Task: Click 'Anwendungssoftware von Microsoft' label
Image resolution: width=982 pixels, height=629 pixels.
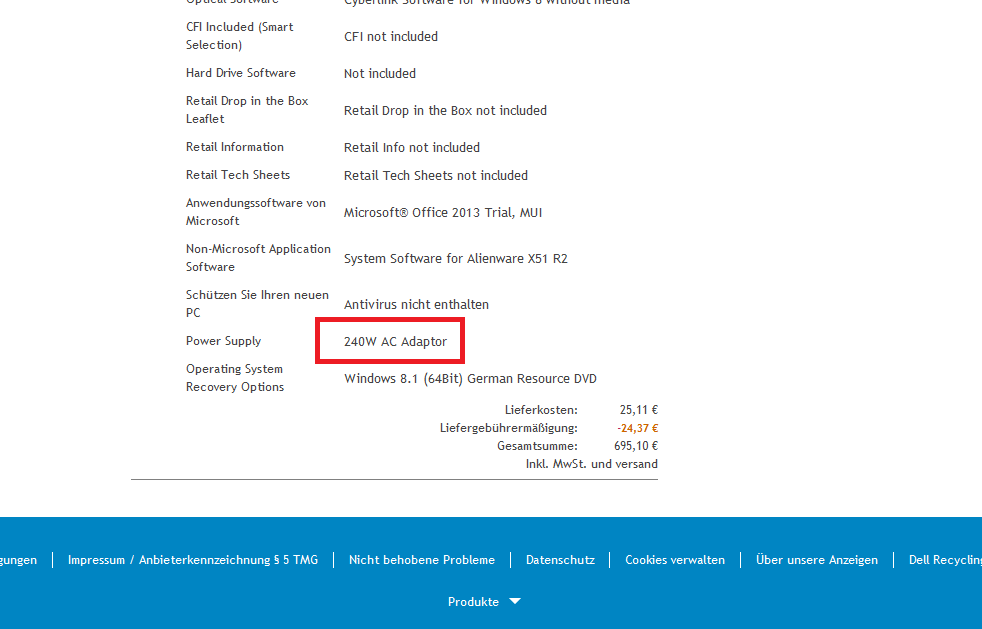Action: [x=256, y=212]
